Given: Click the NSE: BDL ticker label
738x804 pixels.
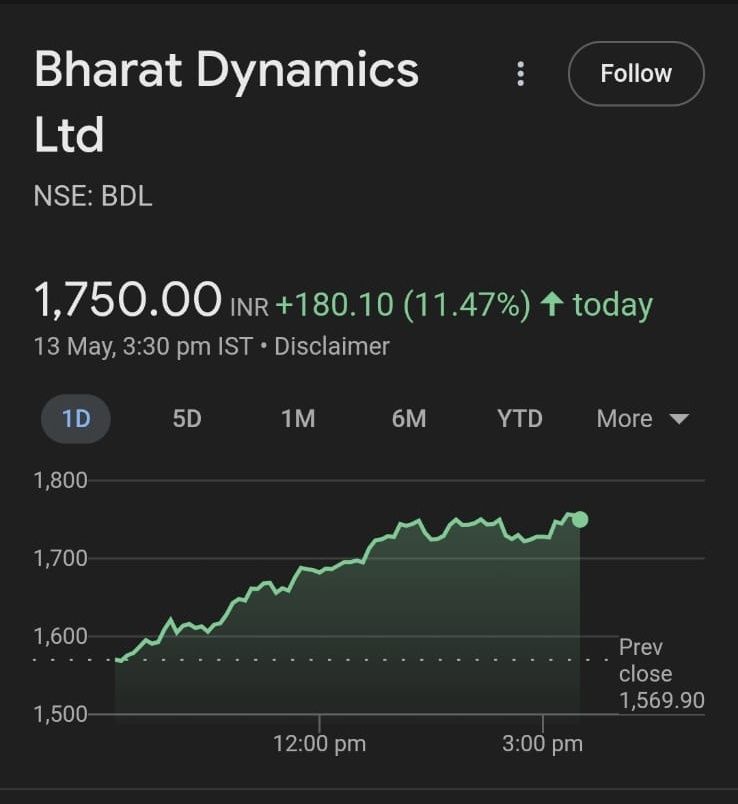Looking at the screenshot, I should (93, 196).
